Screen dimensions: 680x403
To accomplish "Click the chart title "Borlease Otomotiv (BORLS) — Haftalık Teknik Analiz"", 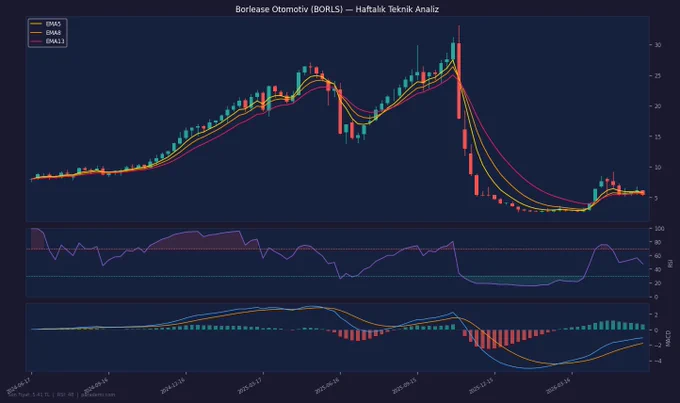I will click(x=337, y=9).
